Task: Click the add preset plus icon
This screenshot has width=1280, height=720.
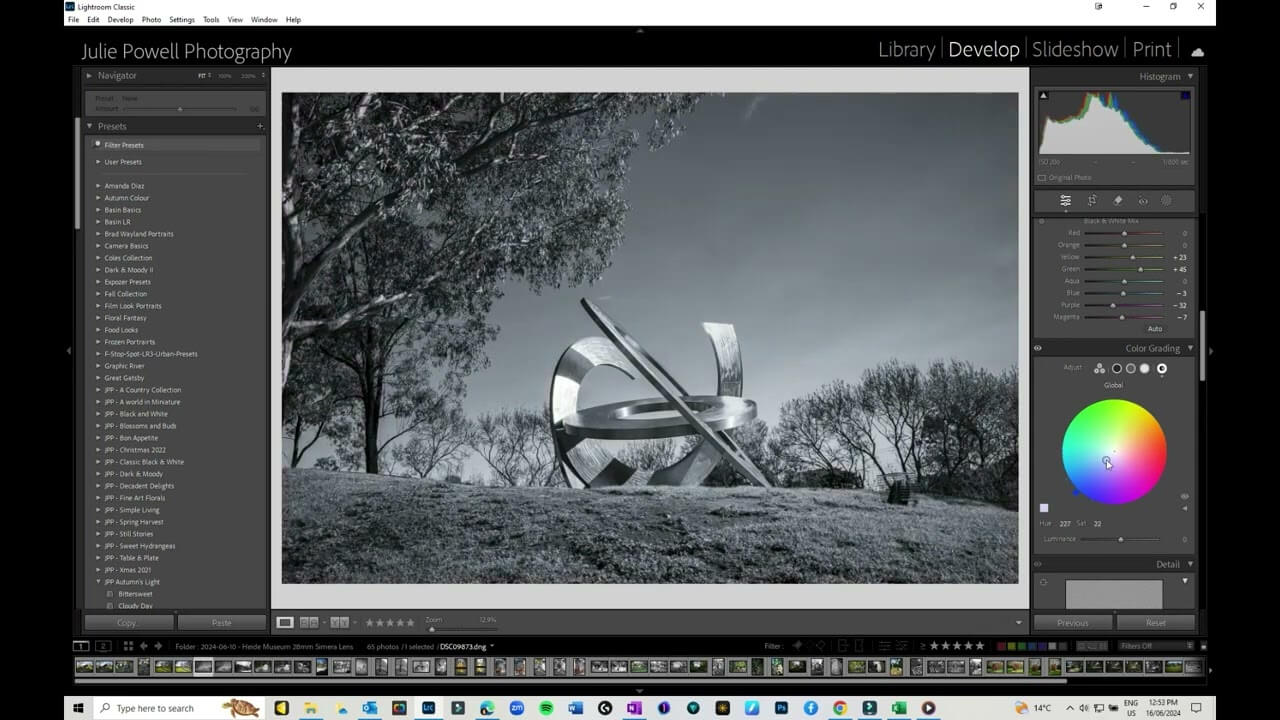Action: pos(260,127)
